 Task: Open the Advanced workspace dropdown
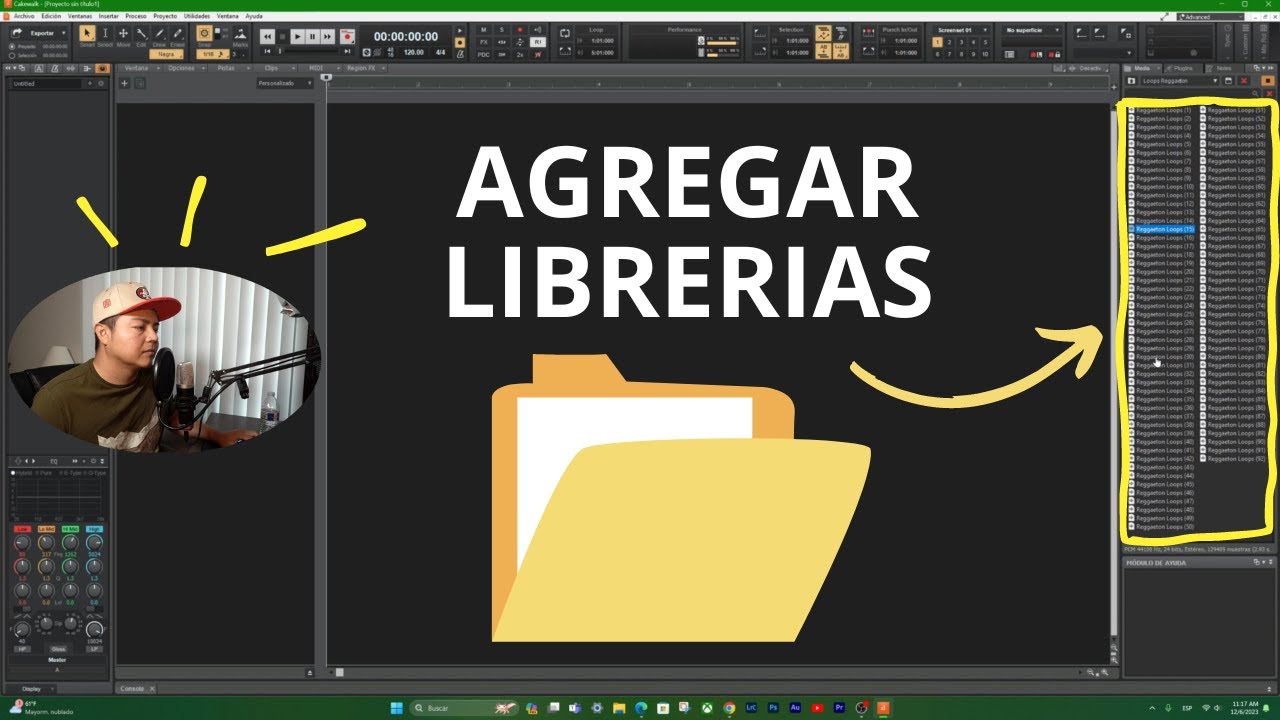(1212, 17)
